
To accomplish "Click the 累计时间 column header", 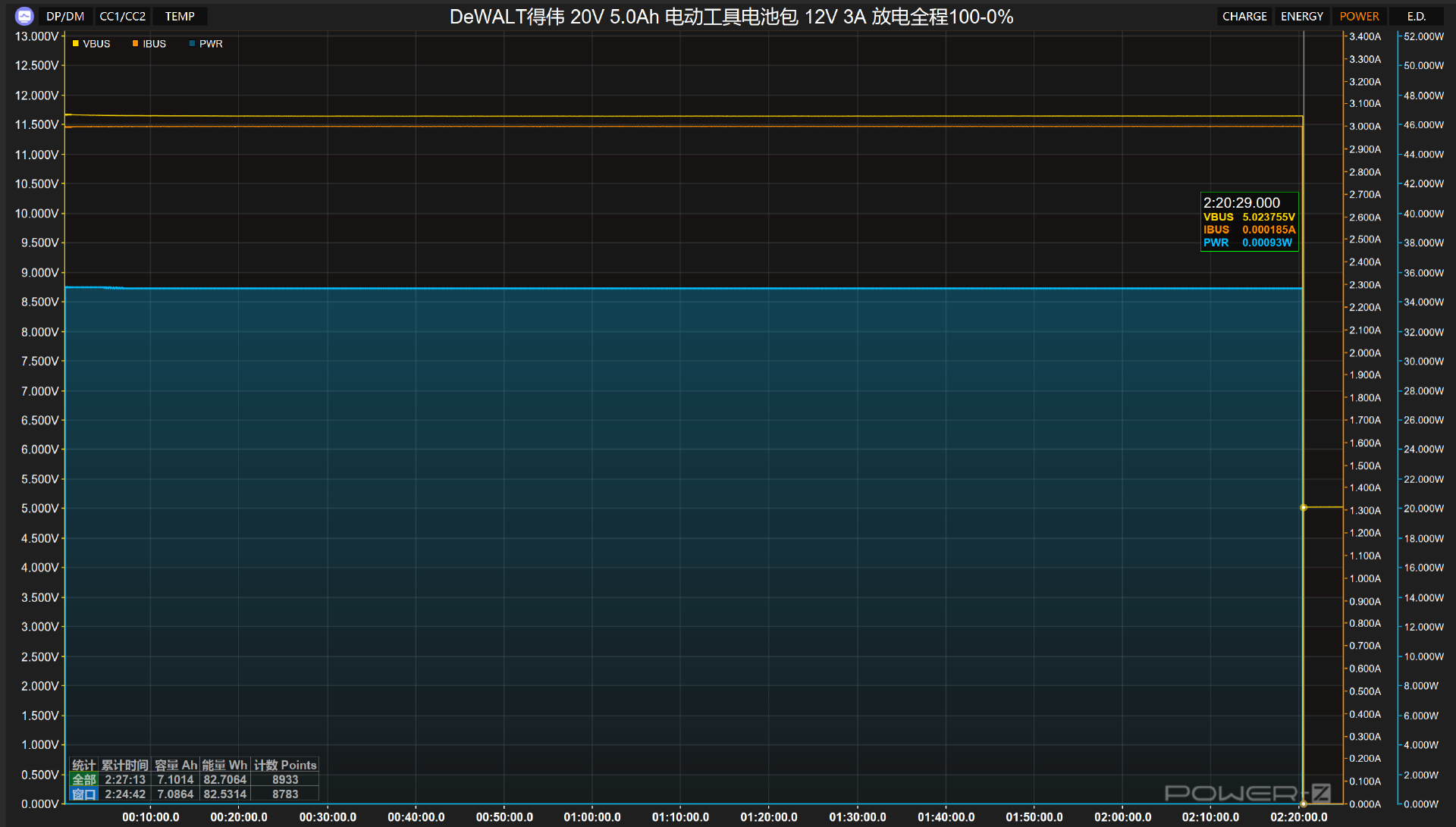I will tap(125, 765).
